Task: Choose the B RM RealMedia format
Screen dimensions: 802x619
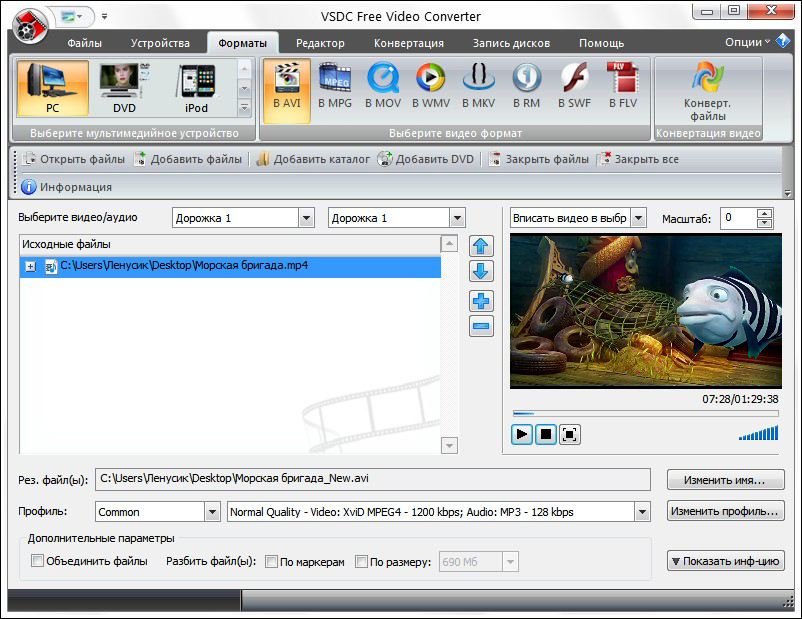Action: pyautogui.click(x=526, y=87)
